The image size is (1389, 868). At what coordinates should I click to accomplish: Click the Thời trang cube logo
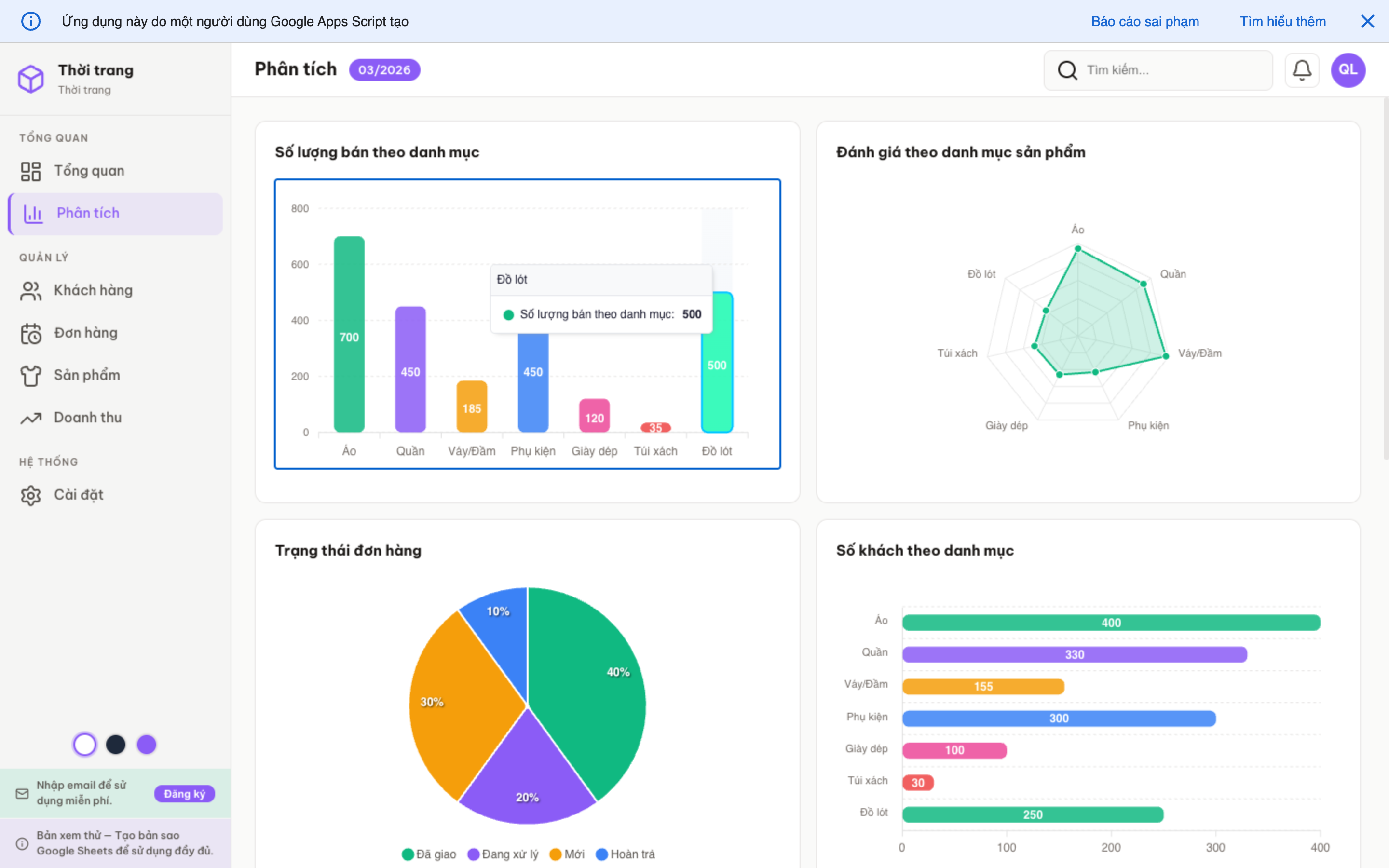tap(31, 79)
